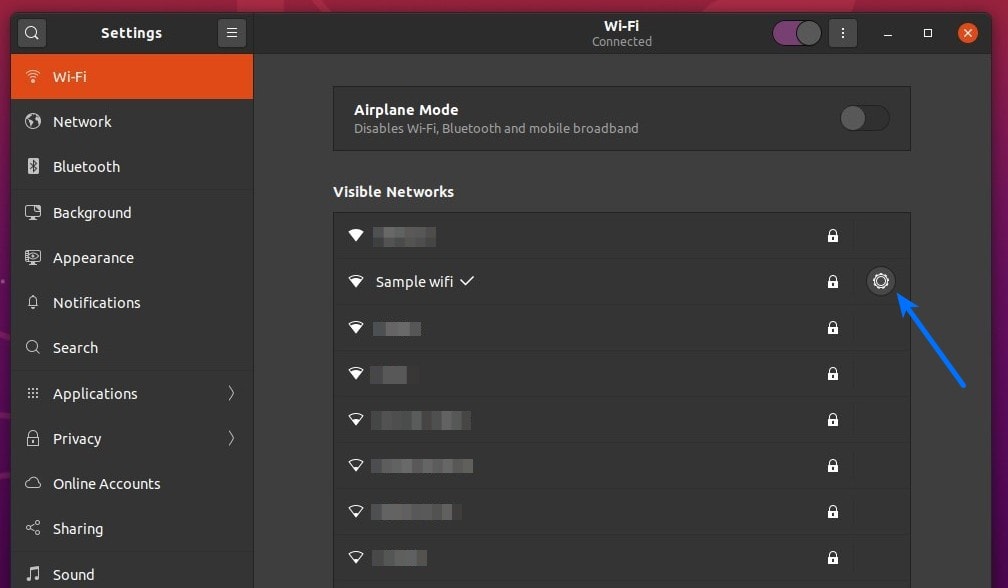
Task: Open settings for the Sample wifi network
Action: point(881,281)
